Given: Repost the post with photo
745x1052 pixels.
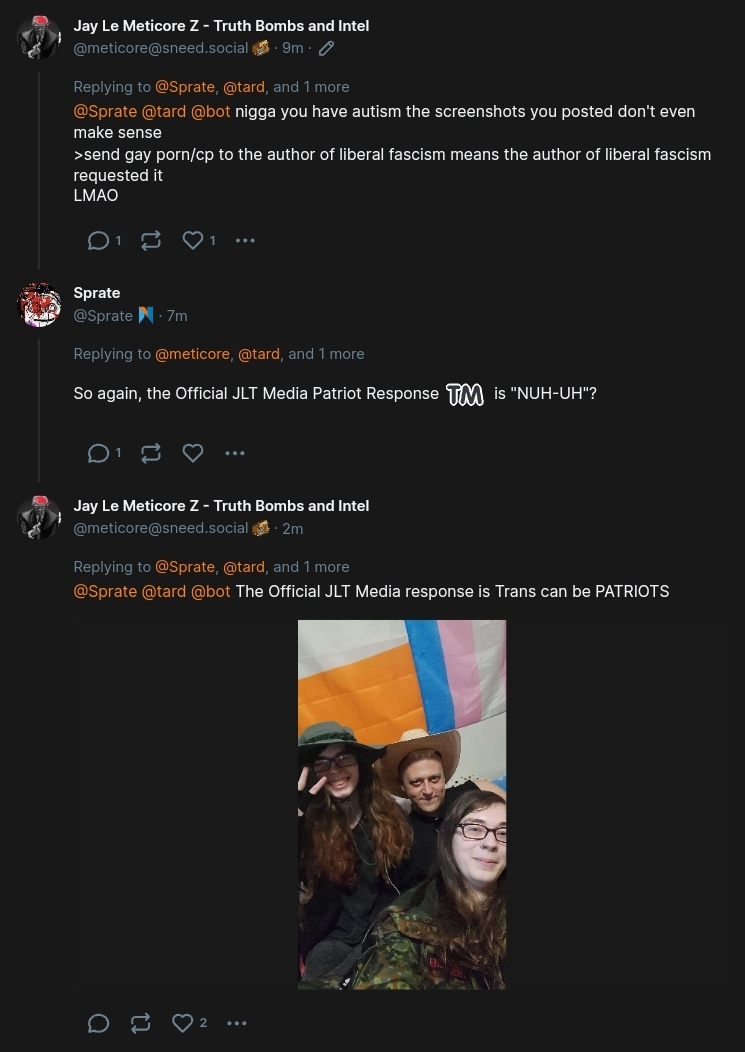Looking at the screenshot, I should (140, 1023).
